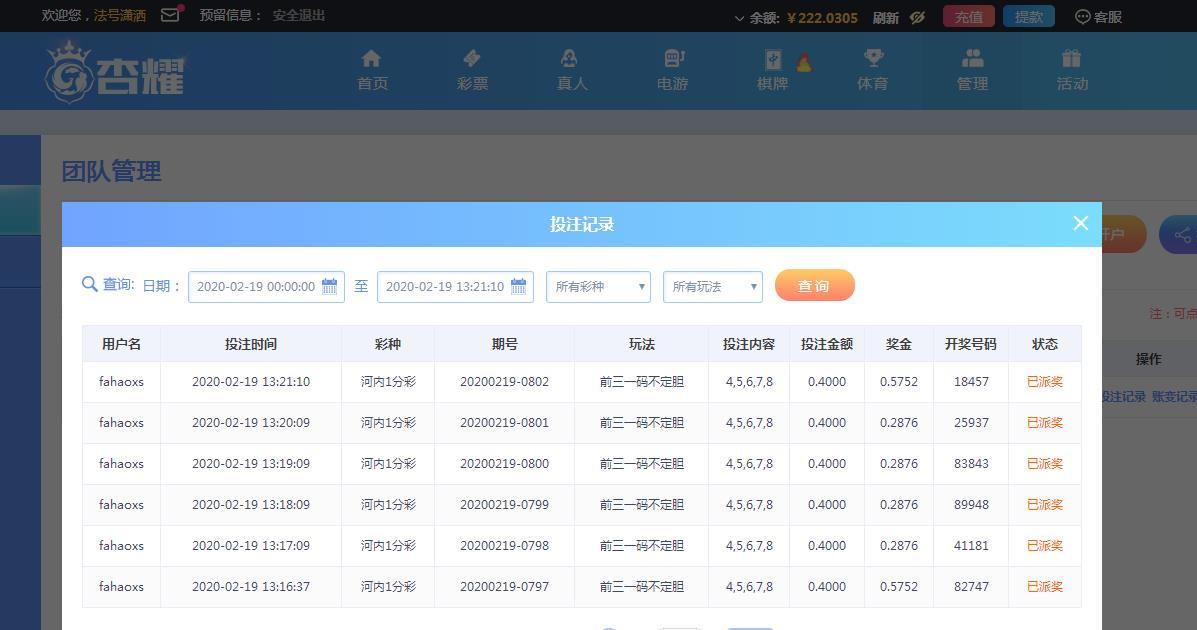Click winning number 83843
This screenshot has width=1197, height=630.
pos(971,464)
